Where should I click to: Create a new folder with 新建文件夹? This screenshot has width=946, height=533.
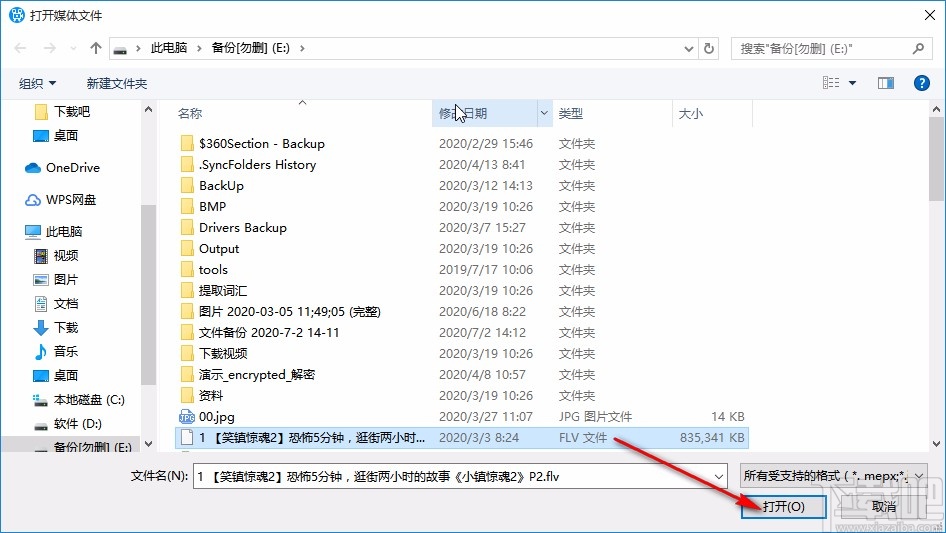[116, 83]
